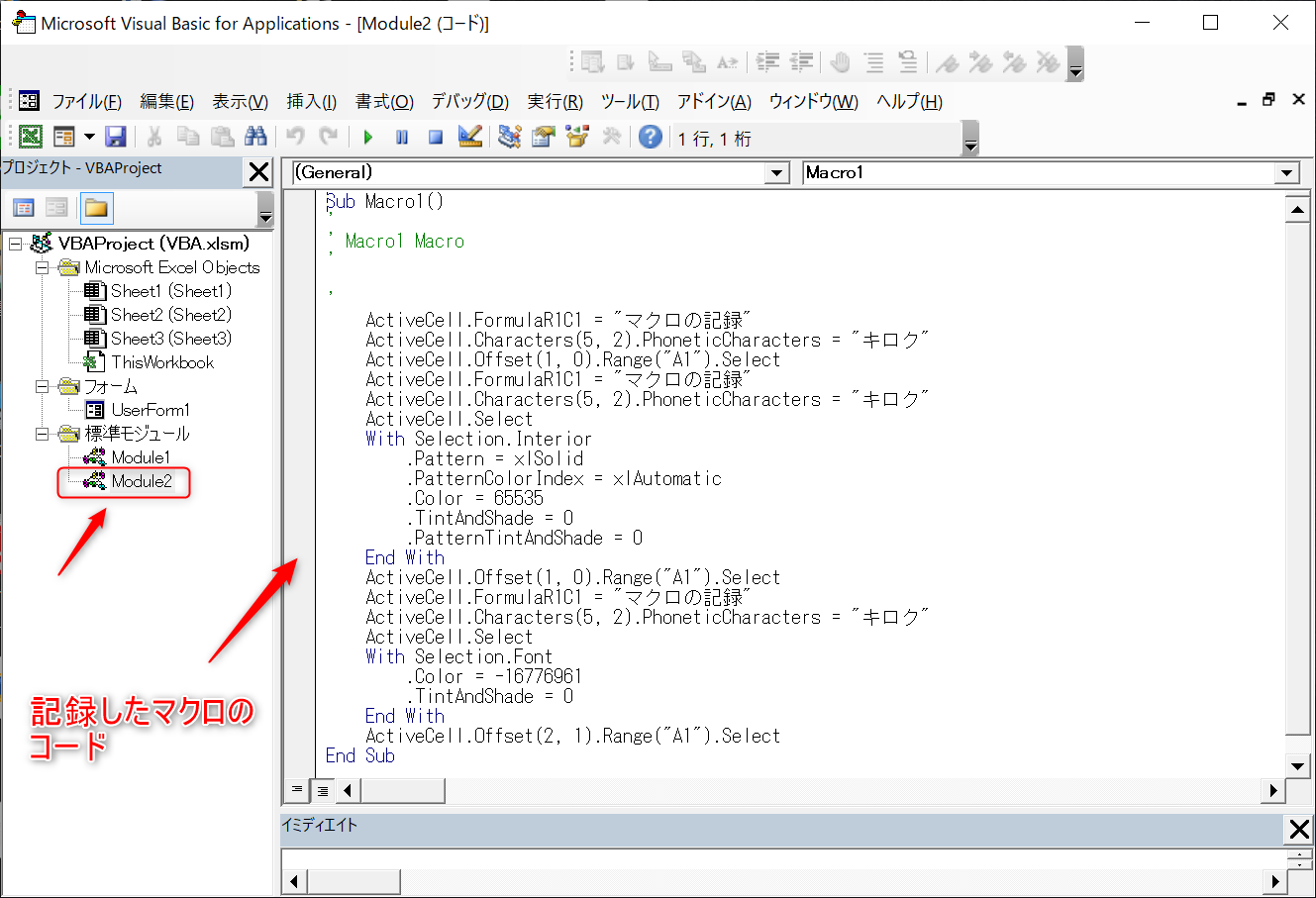This screenshot has height=898, width=1316.
Task: Click the Reset (stop) square icon
Action: click(436, 137)
